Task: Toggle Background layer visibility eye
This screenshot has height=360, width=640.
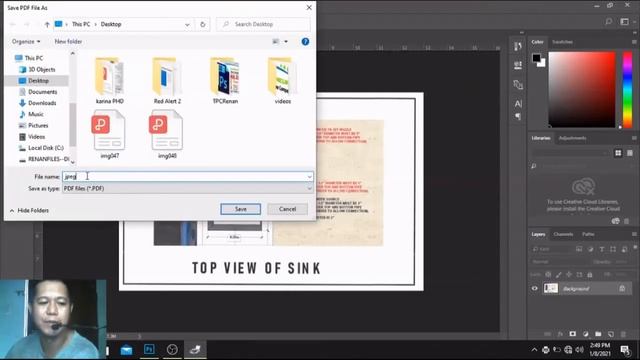Action: coord(534,289)
